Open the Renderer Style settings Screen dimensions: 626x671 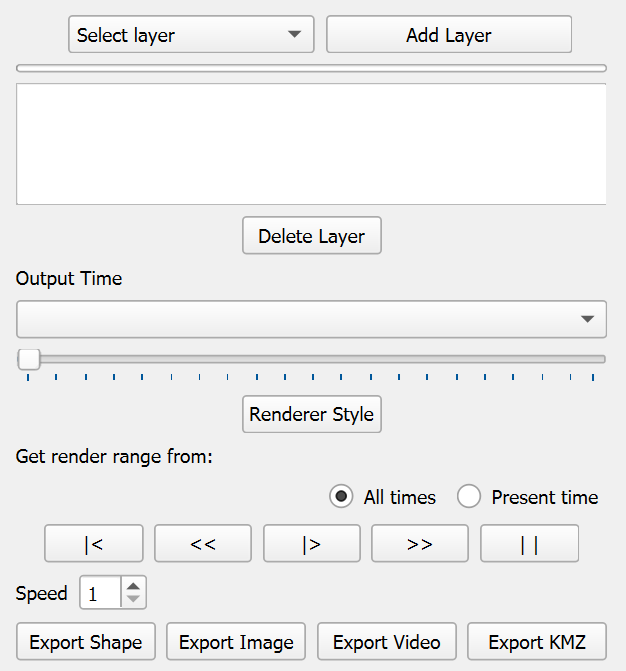tap(311, 414)
